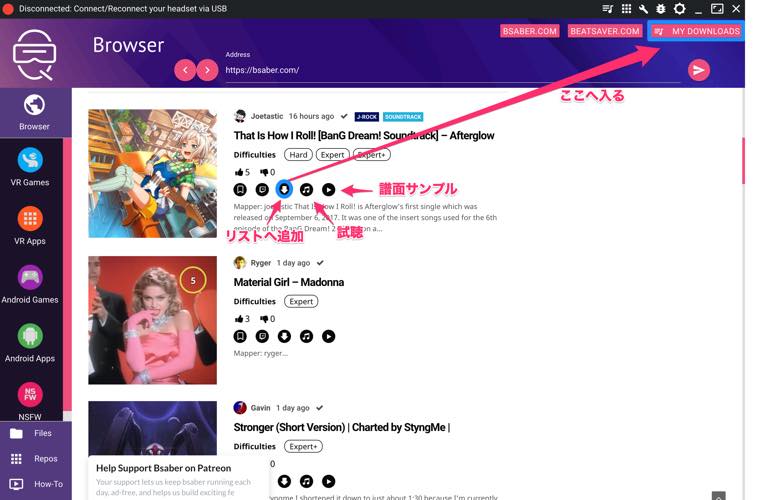757x500 pixels.
Task: Select Expert+ tag under Stronger
Action: [x=303, y=447]
